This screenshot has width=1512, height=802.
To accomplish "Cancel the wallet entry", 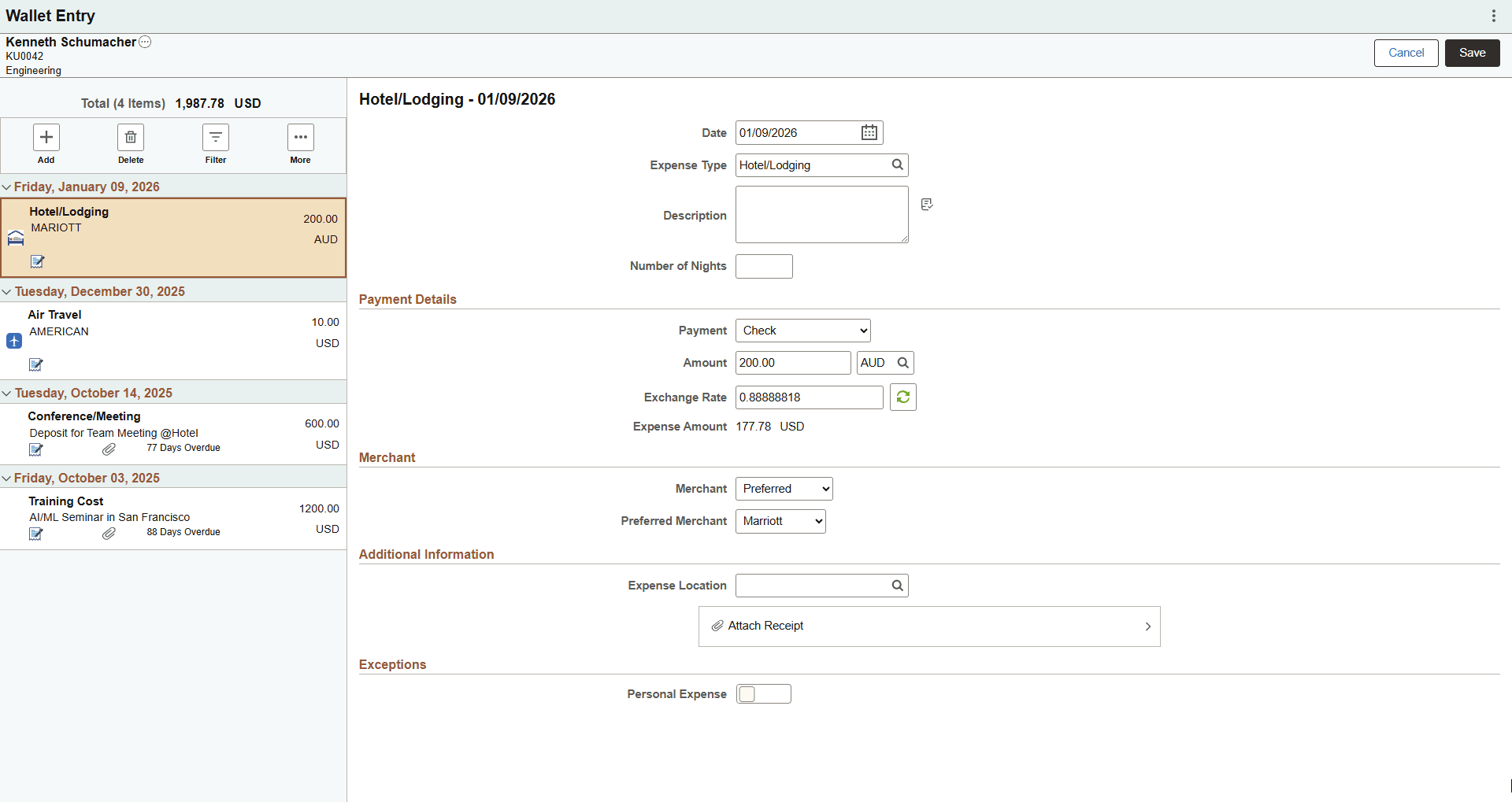I will (x=1406, y=53).
